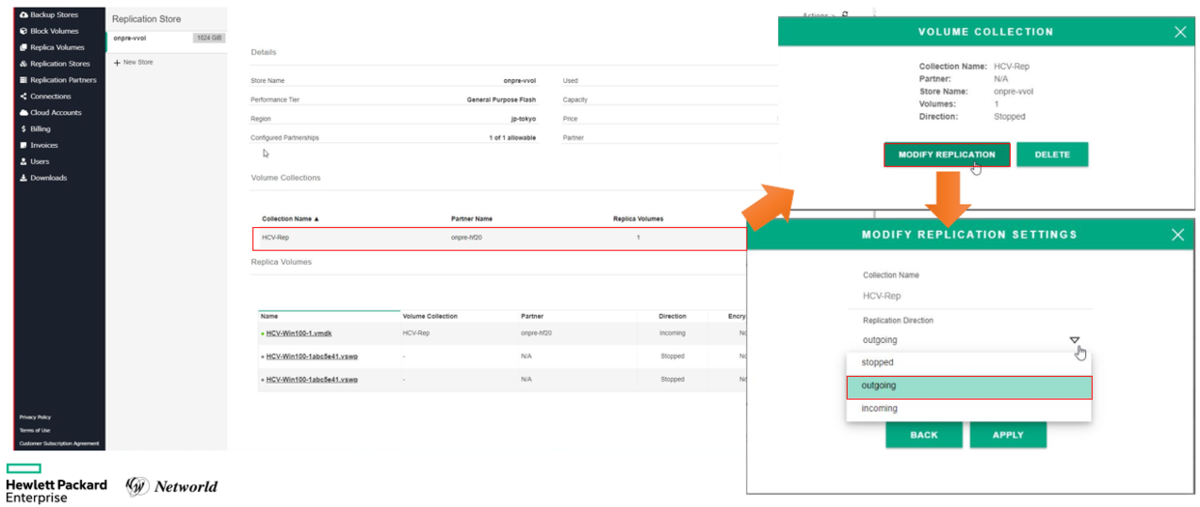
Task: Open Downloads in sidebar
Action: pos(49,178)
